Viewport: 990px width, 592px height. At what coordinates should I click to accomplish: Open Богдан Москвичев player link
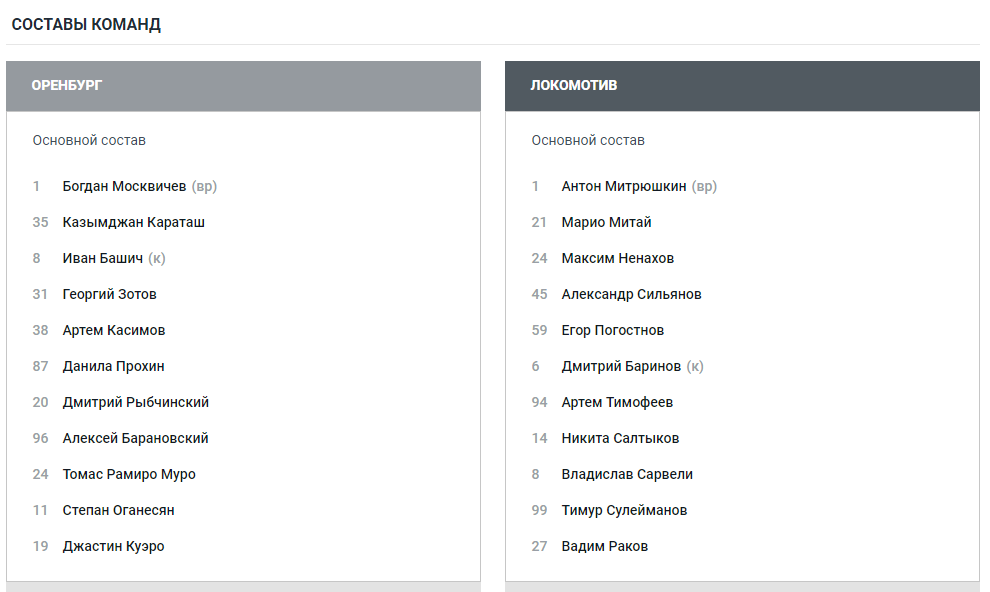[x=124, y=186]
